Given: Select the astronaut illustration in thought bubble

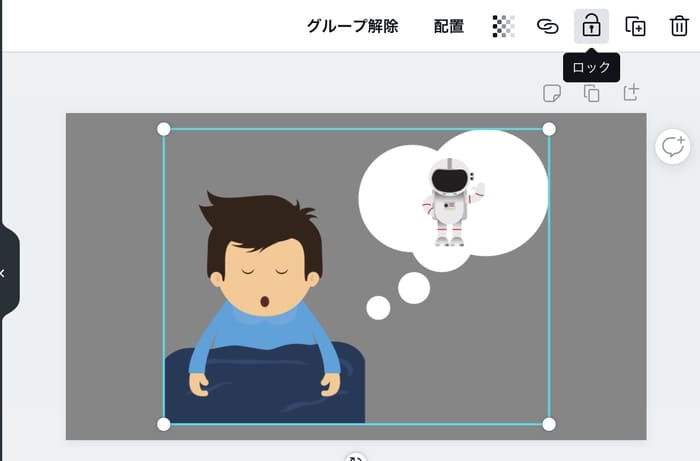Looking at the screenshot, I should (x=451, y=201).
